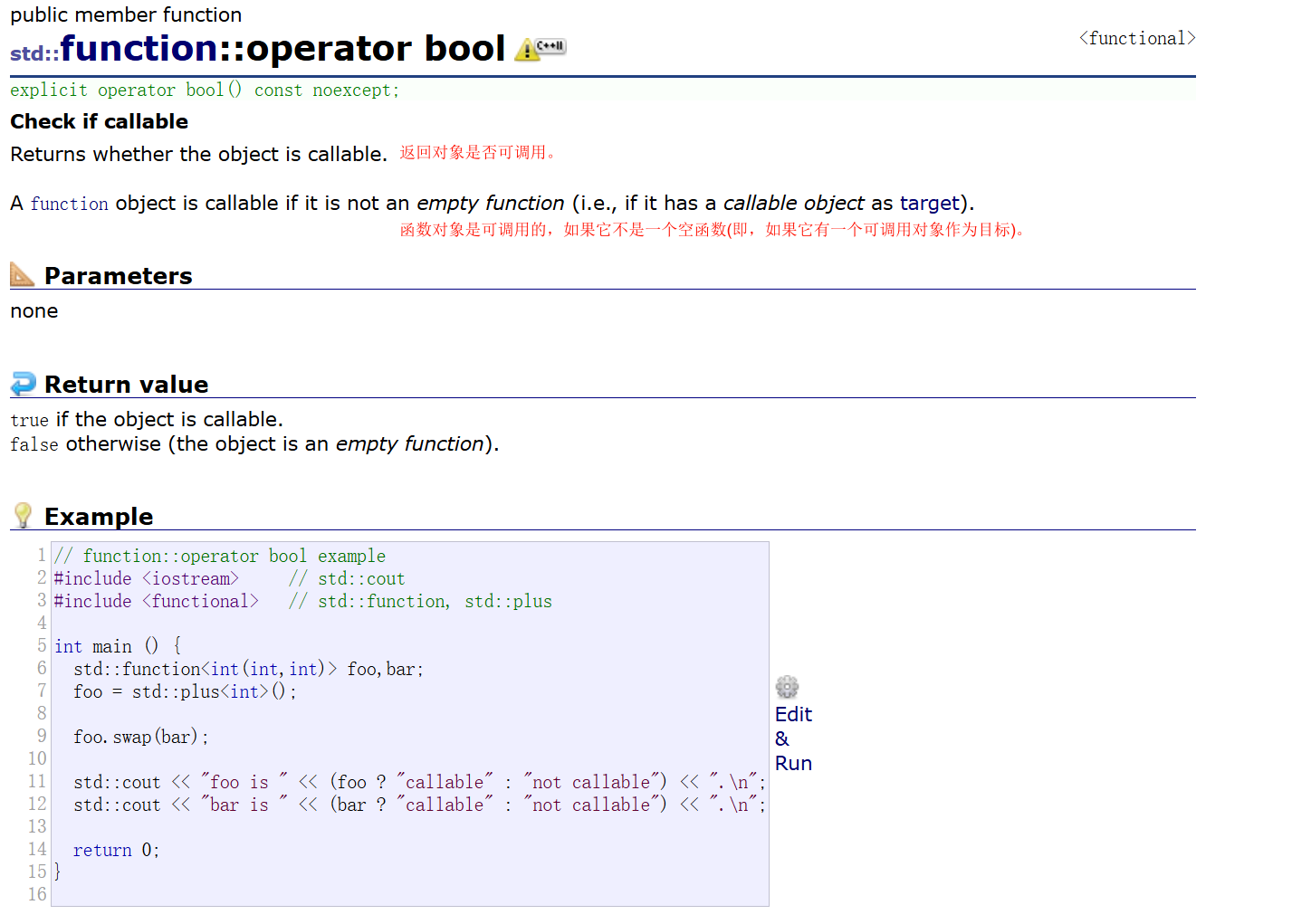Image resolution: width=1292 pixels, height=924 pixels.
Task: Click the Edit & Run control
Action: (x=793, y=738)
